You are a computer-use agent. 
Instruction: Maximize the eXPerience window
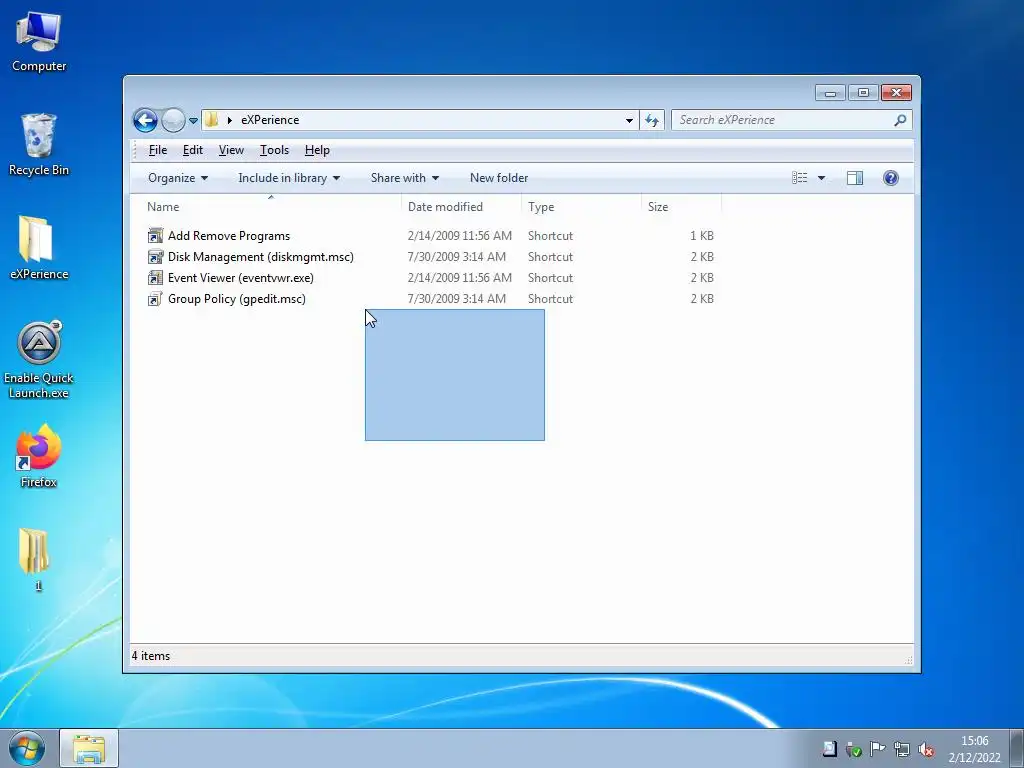[863, 93]
